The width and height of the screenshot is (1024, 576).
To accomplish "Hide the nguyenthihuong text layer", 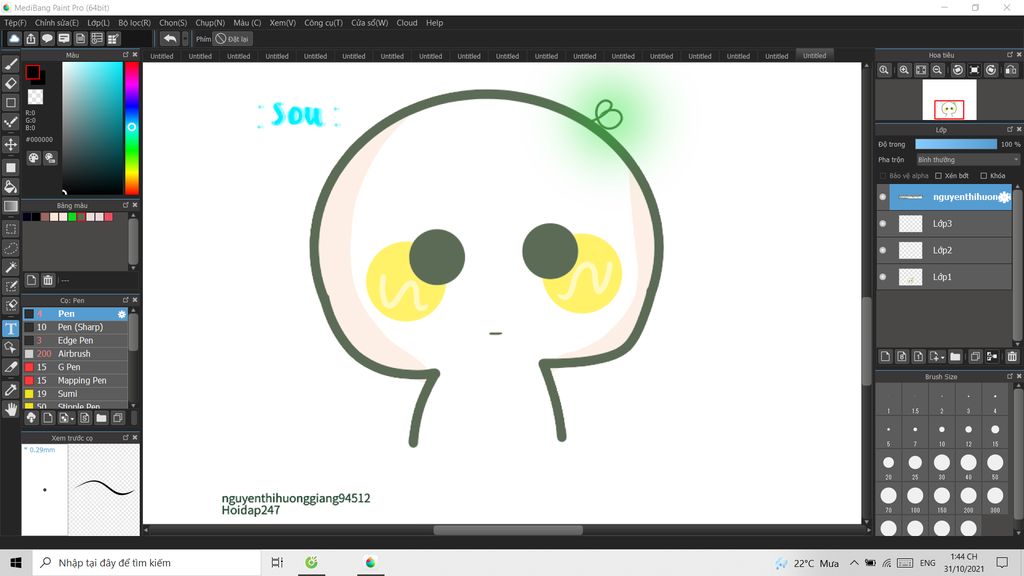I will tap(883, 197).
